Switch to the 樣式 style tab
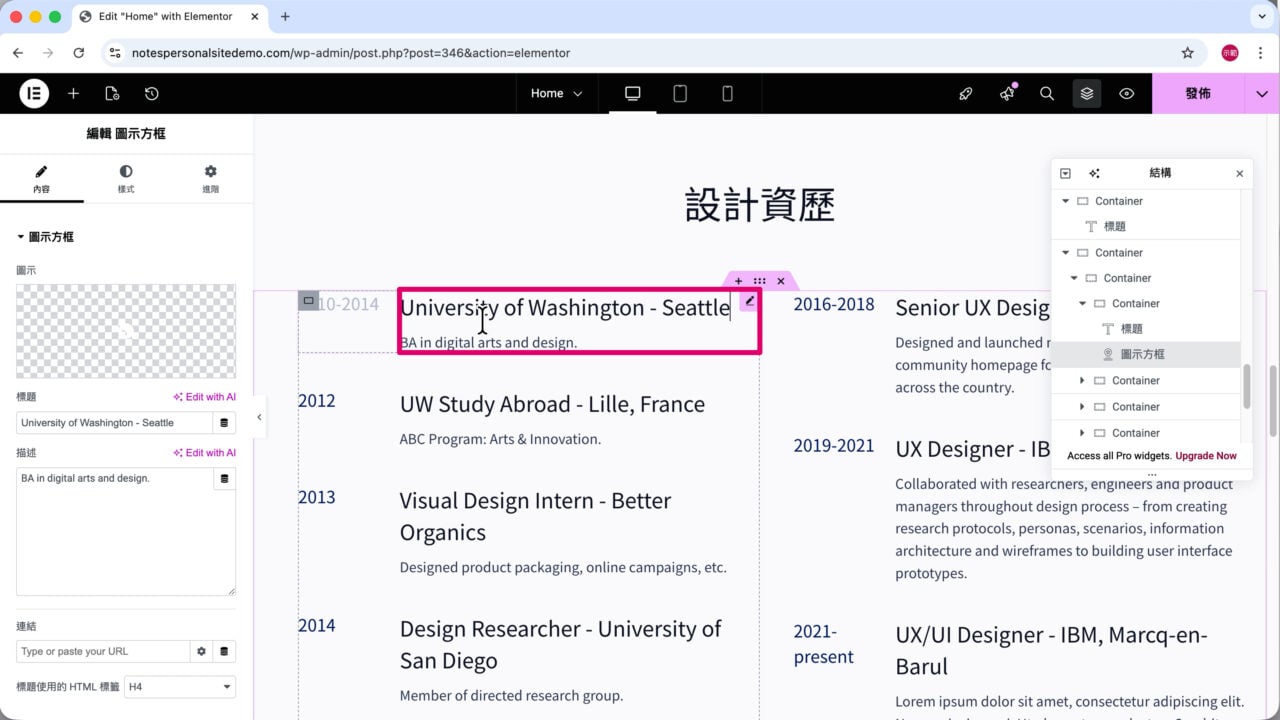Image resolution: width=1280 pixels, height=720 pixels. point(126,179)
